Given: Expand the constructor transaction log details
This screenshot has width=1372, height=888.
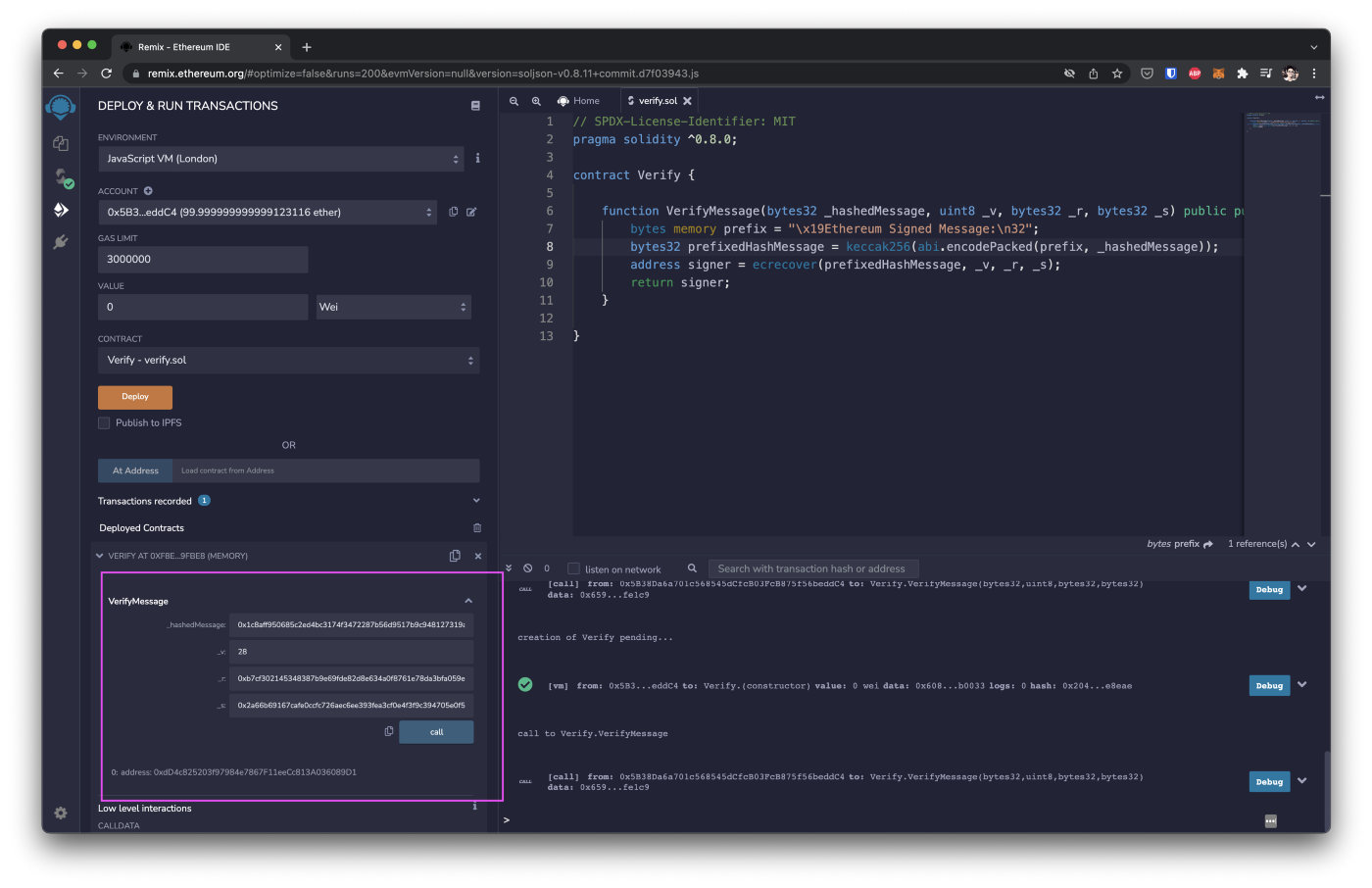Looking at the screenshot, I should pyautogui.click(x=1302, y=684).
